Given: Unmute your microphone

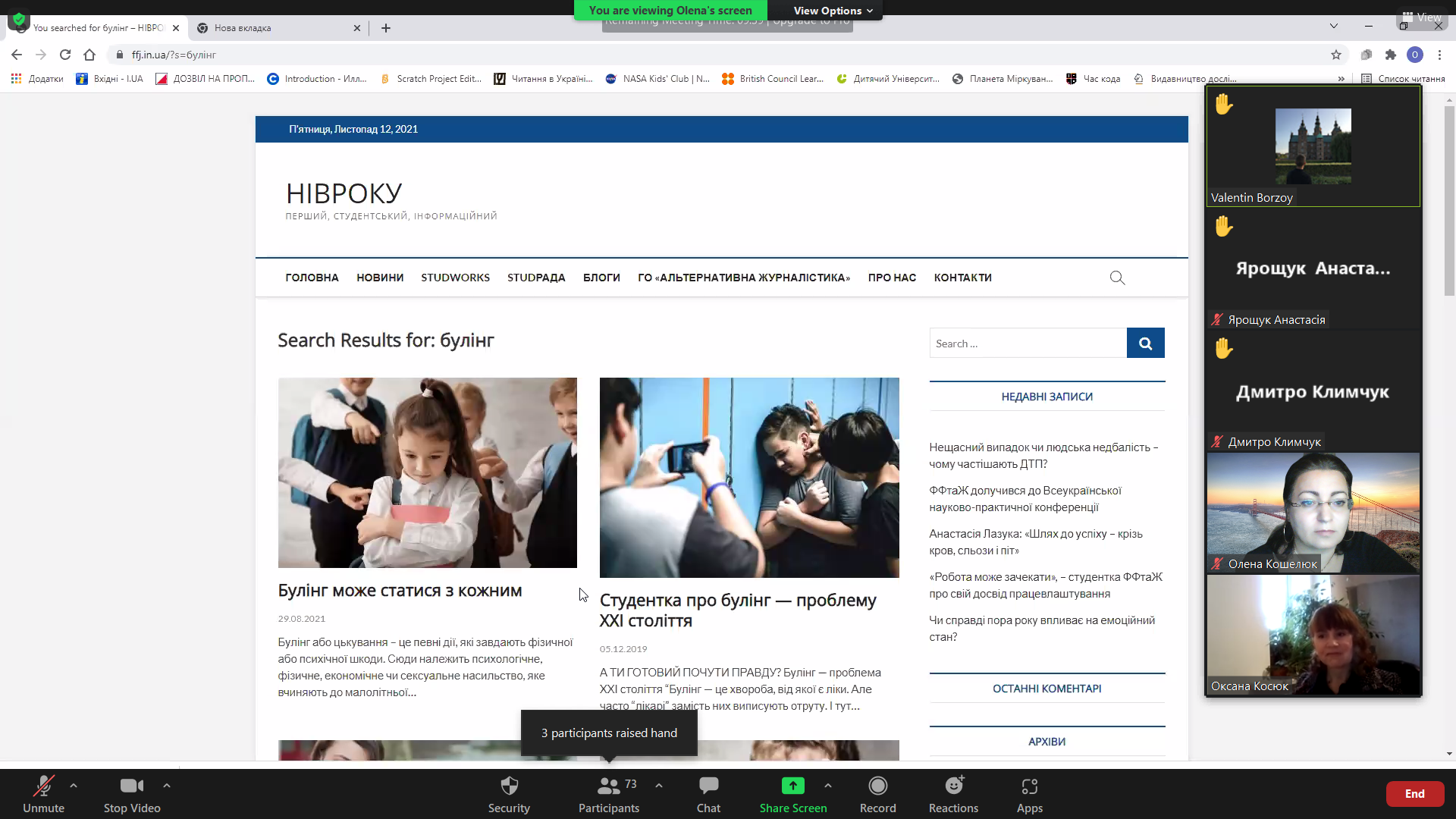Looking at the screenshot, I should 43,792.
